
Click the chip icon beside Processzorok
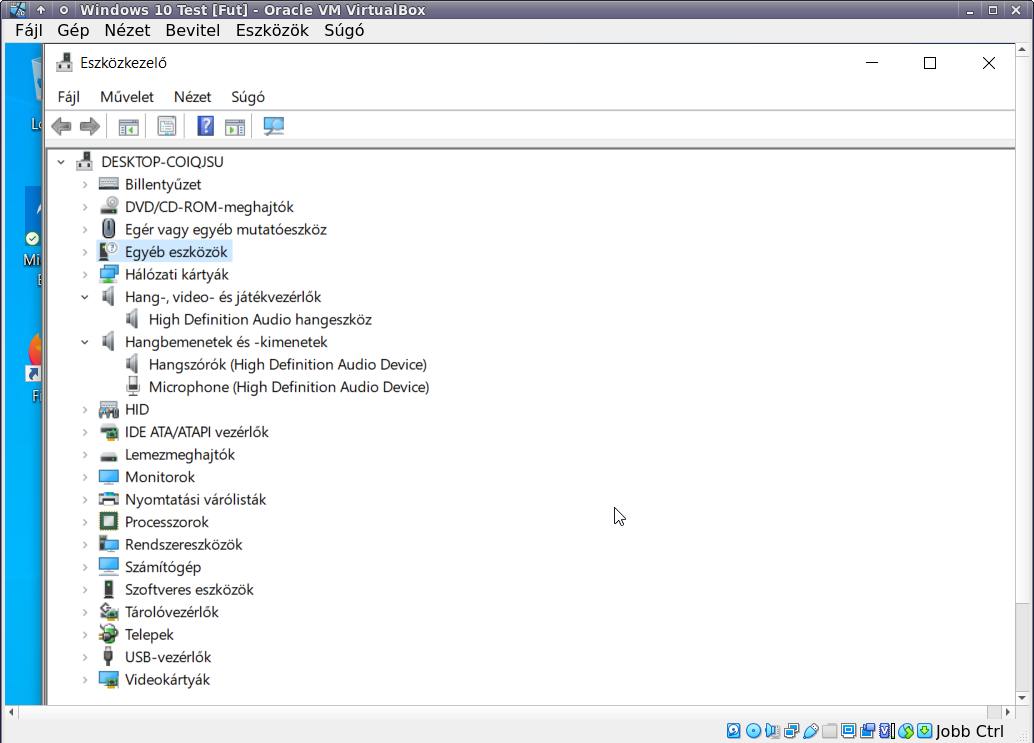click(x=109, y=521)
